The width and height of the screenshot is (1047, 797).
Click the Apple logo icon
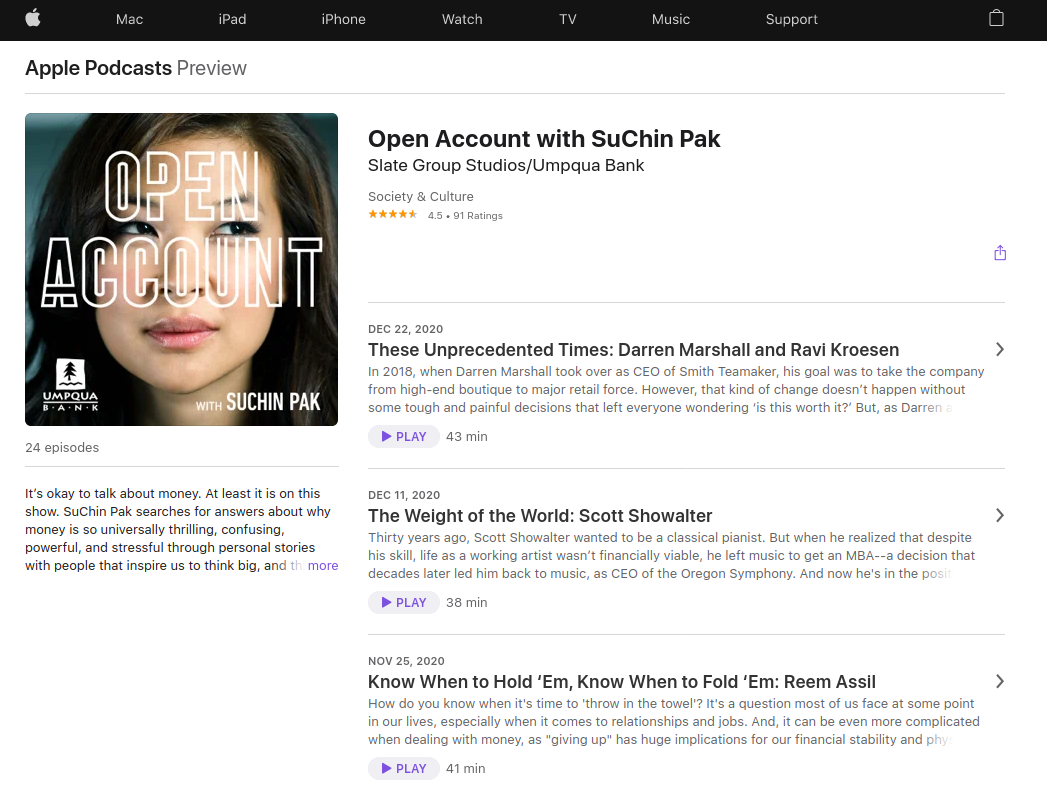33,19
